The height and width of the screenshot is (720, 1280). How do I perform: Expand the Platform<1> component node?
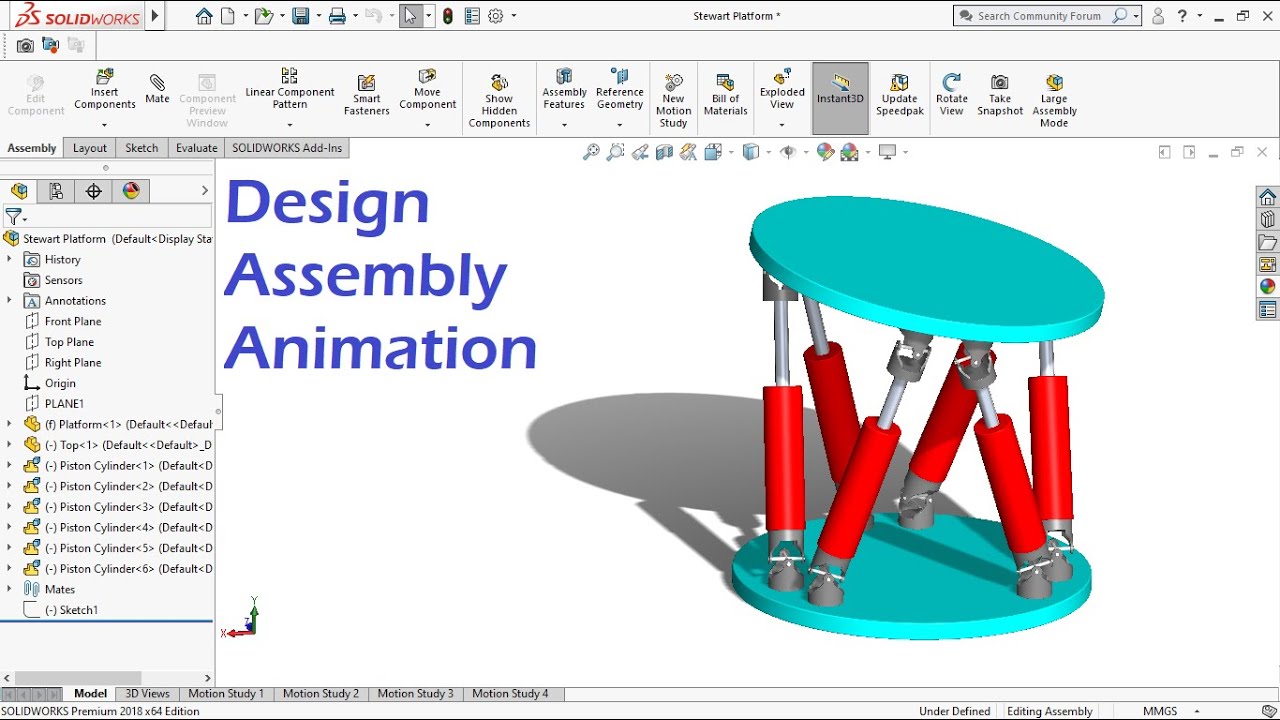pyautogui.click(x=9, y=424)
